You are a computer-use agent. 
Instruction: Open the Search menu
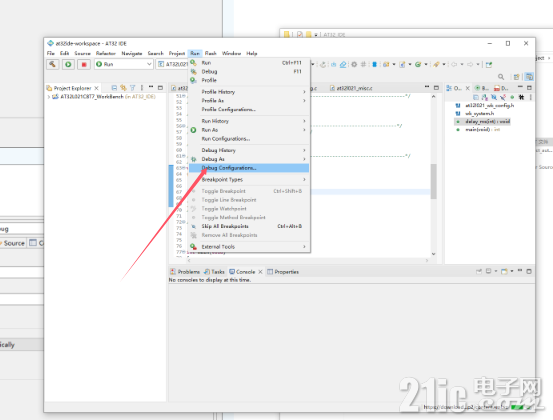click(156, 53)
